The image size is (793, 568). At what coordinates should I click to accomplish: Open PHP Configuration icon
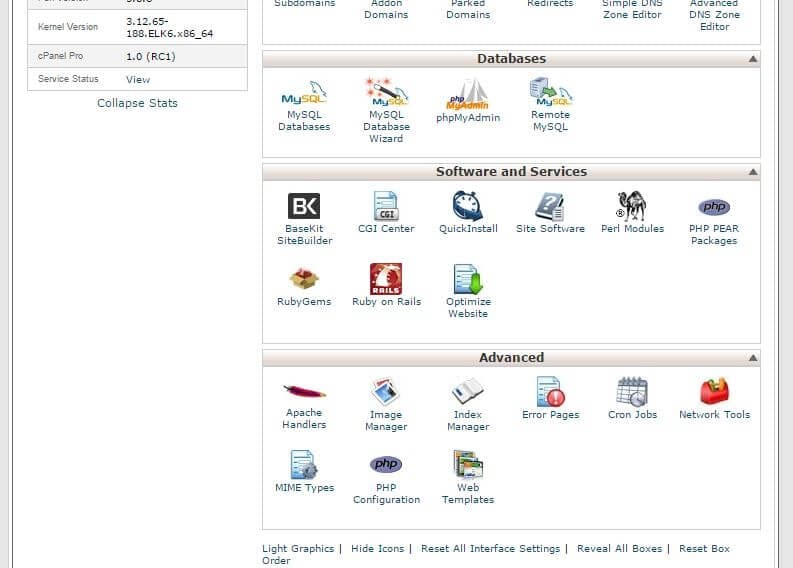tap(386, 464)
